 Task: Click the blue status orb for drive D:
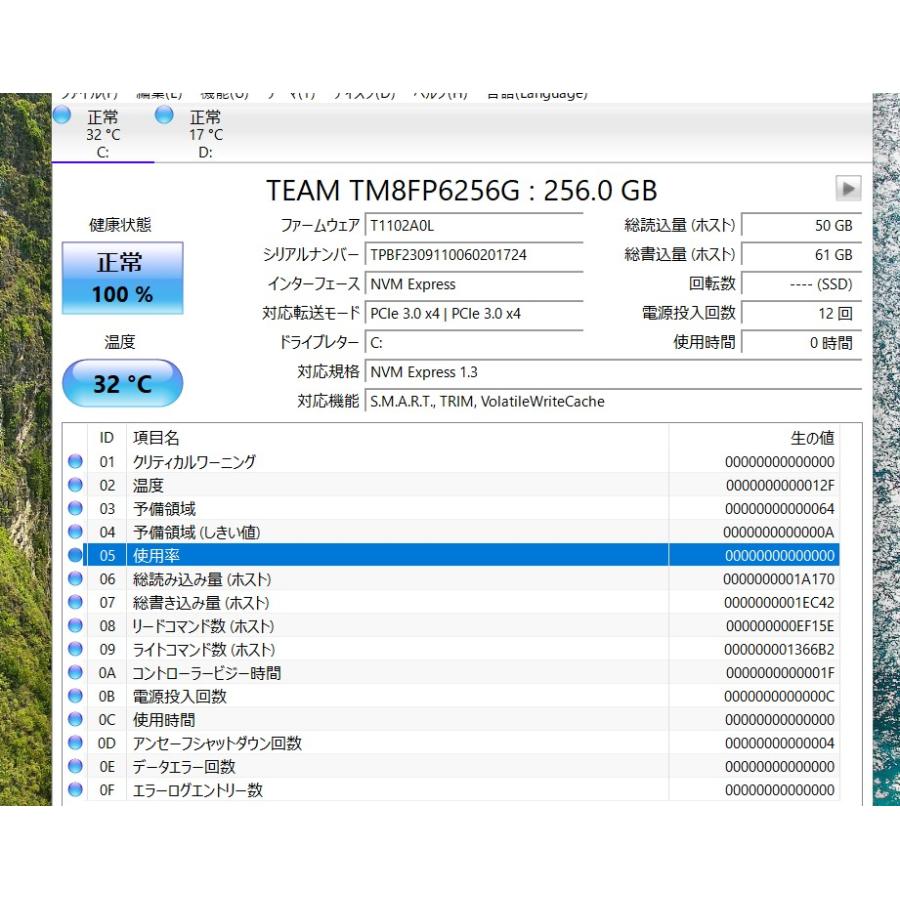(164, 115)
